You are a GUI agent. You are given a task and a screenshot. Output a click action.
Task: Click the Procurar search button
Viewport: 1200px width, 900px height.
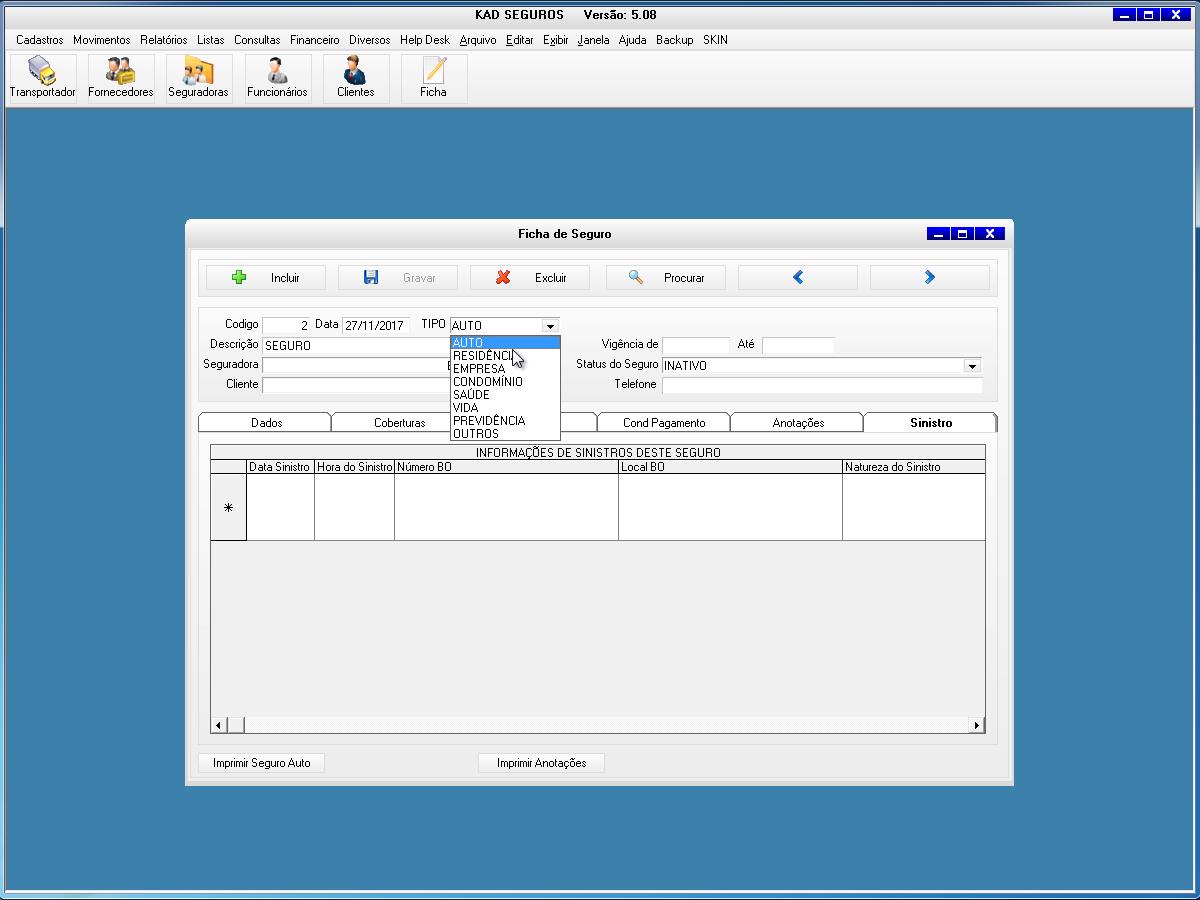click(665, 278)
